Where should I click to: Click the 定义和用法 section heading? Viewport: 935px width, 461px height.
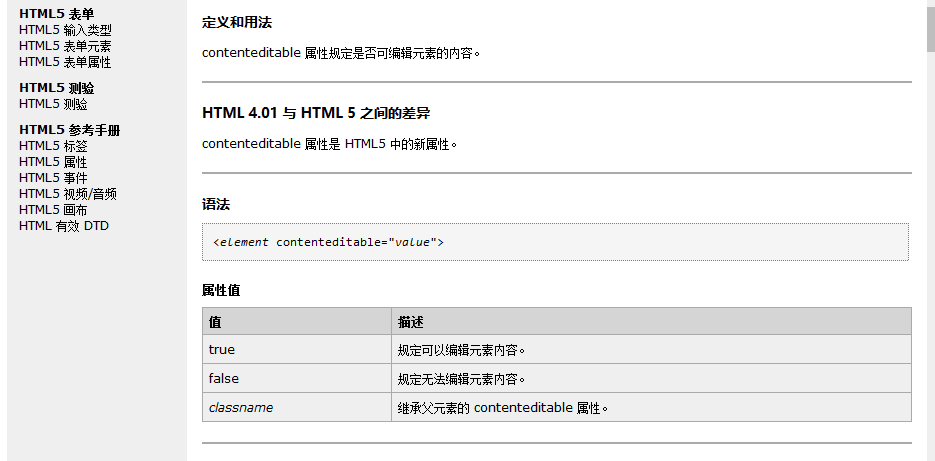pyautogui.click(x=237, y=22)
